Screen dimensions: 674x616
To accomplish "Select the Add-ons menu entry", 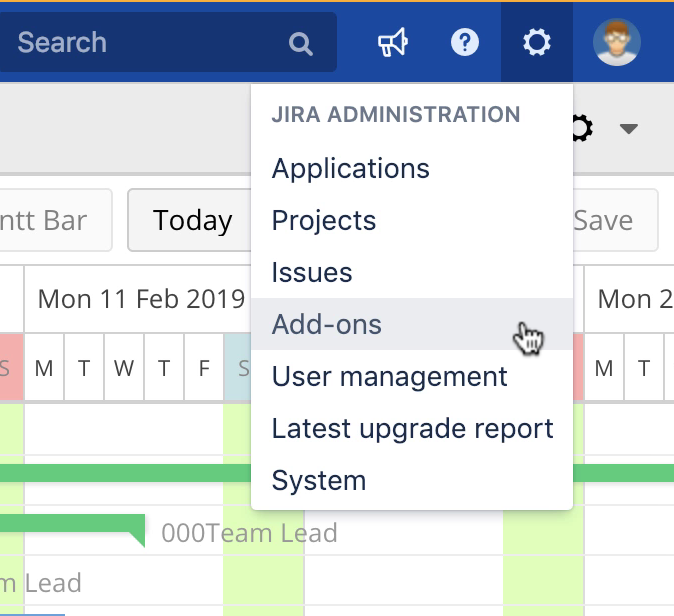I will tap(327, 324).
